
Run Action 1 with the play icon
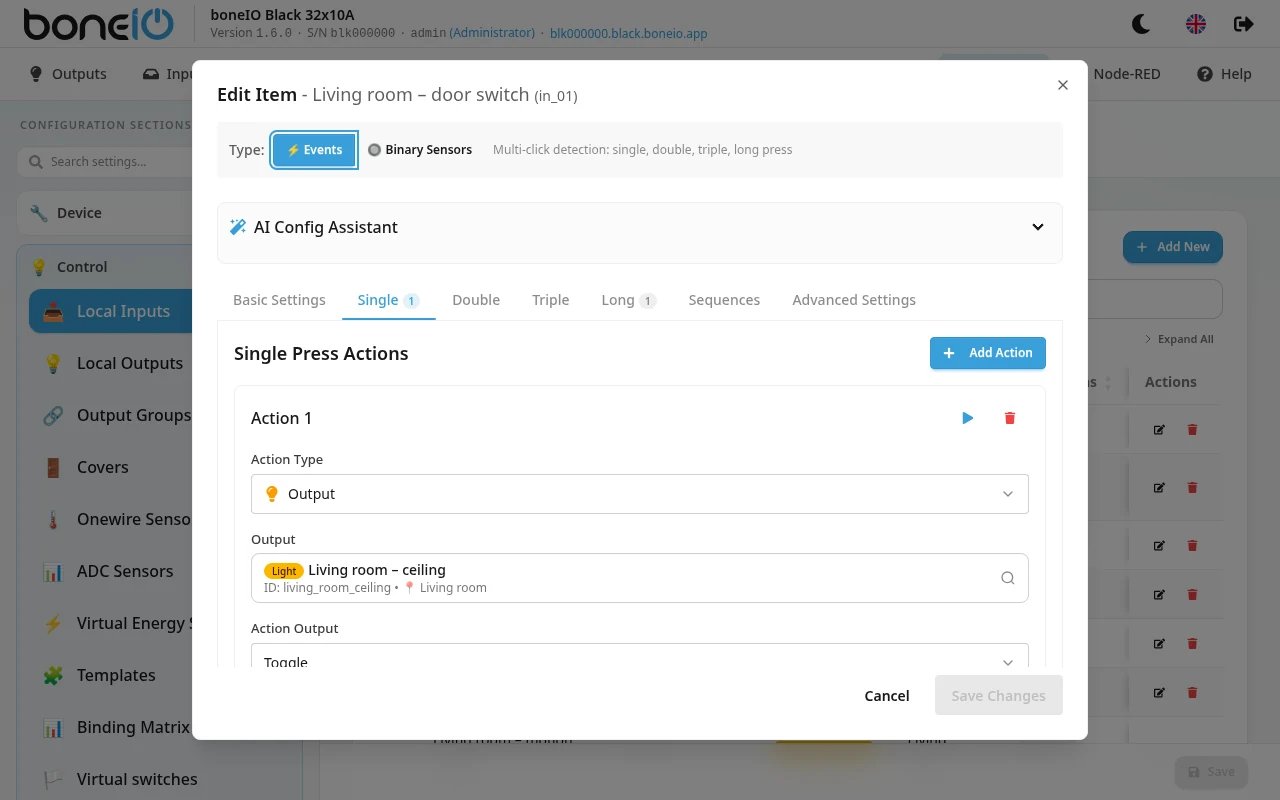[967, 418]
